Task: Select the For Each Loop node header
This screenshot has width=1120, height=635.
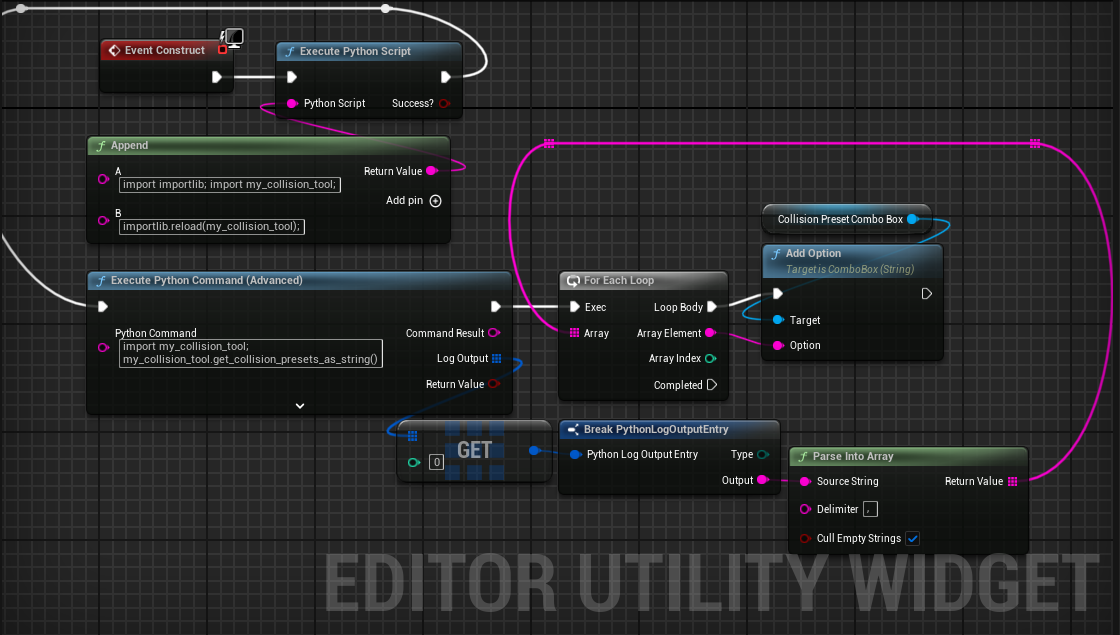Action: [644, 281]
